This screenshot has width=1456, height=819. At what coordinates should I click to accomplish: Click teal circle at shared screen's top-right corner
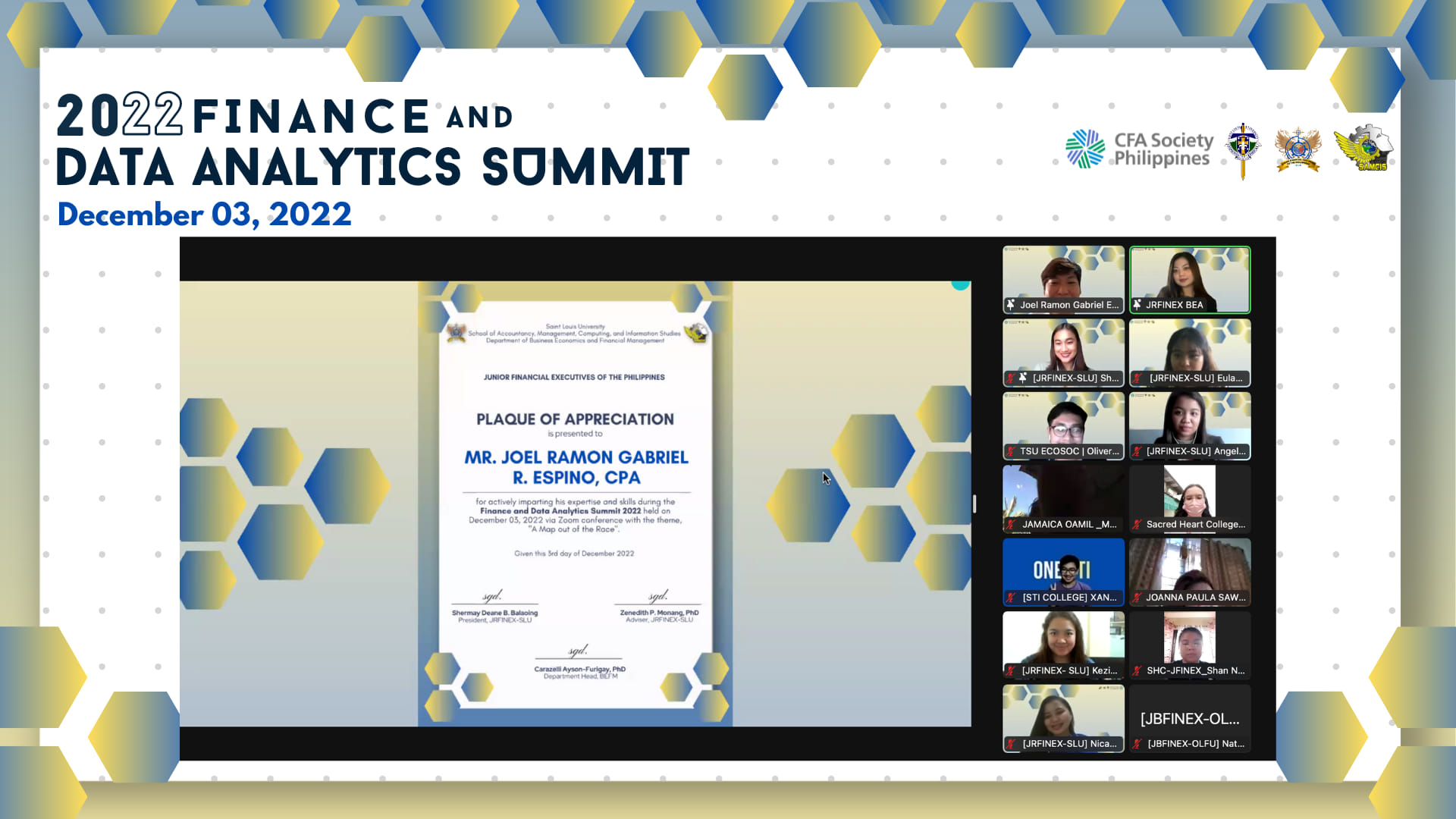(x=960, y=285)
